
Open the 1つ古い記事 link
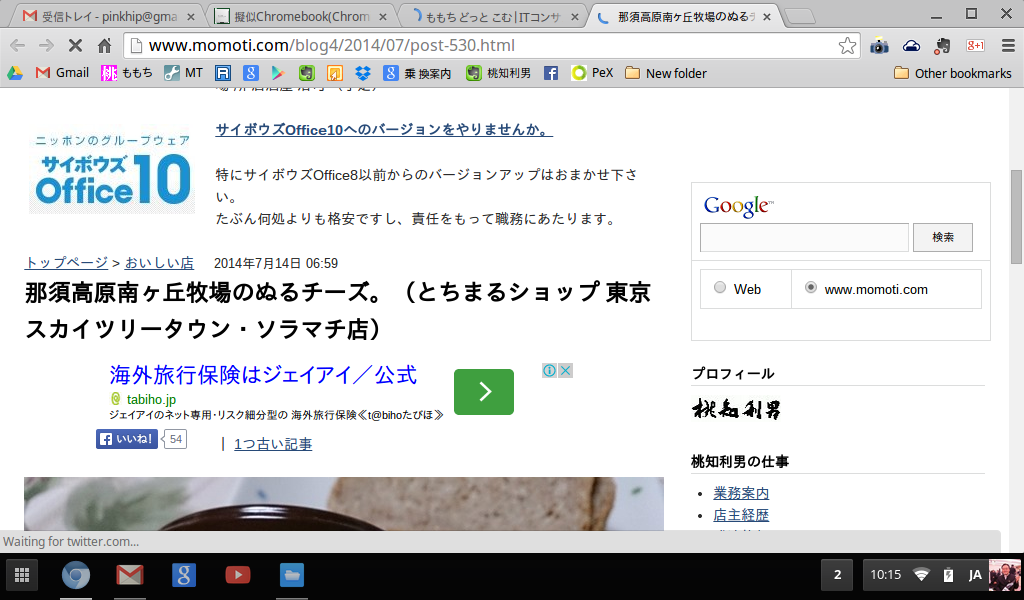pyautogui.click(x=273, y=444)
